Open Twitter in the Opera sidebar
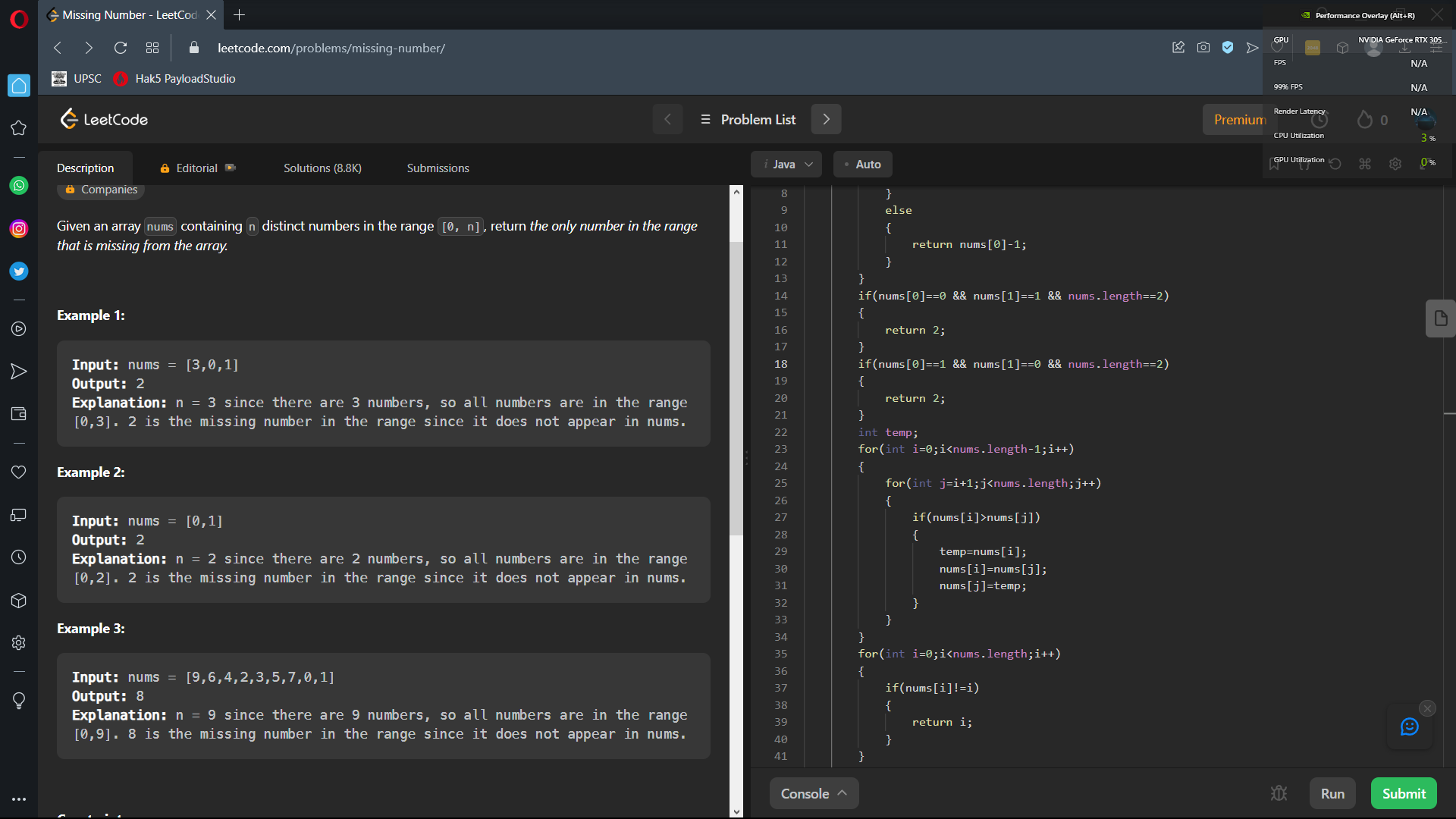Viewport: 1456px width, 819px height. (19, 271)
